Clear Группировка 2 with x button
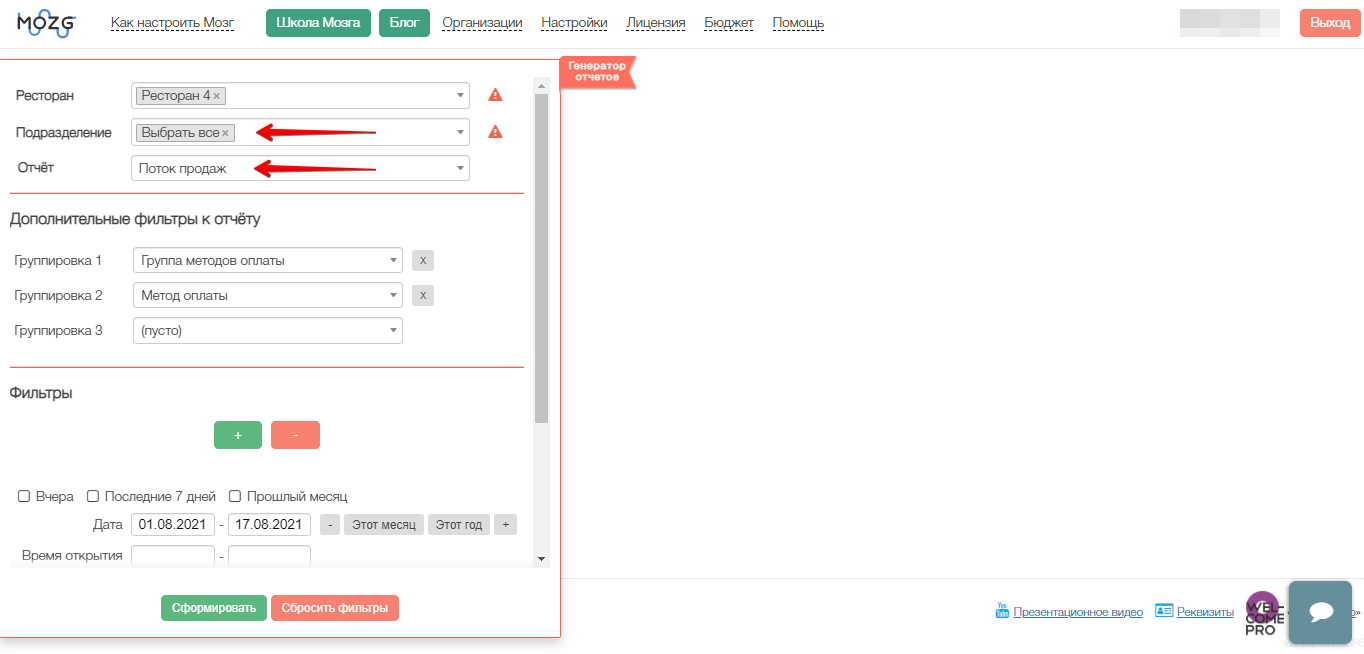This screenshot has height=654, width=1364. click(423, 296)
